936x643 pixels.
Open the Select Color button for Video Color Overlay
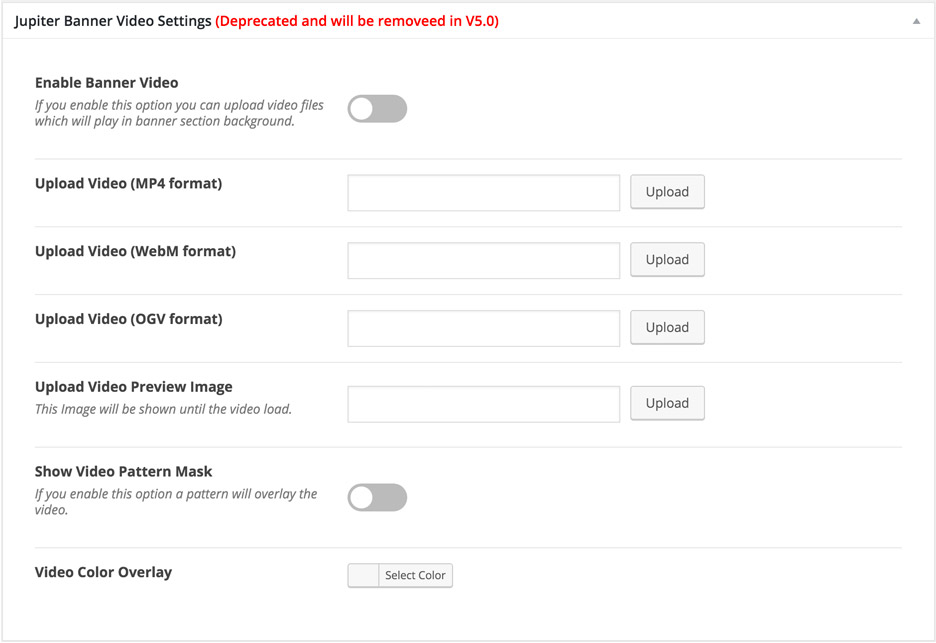coord(415,576)
